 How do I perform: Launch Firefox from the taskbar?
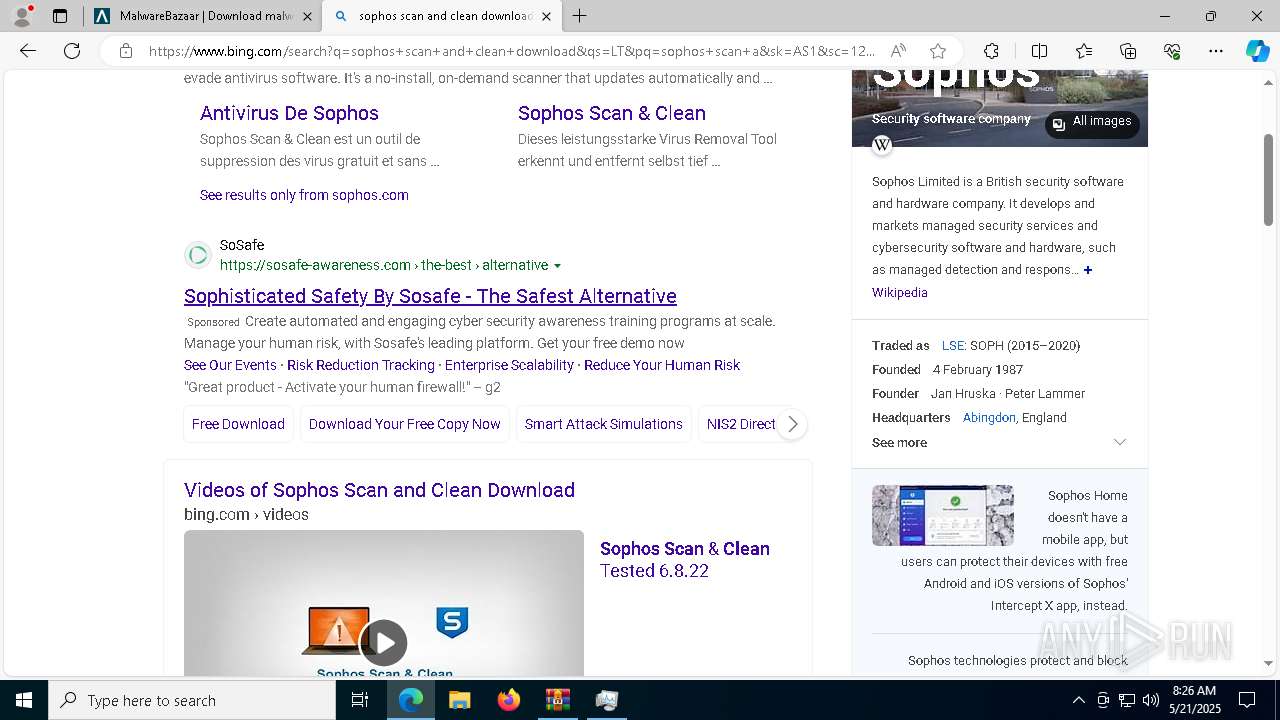click(508, 700)
